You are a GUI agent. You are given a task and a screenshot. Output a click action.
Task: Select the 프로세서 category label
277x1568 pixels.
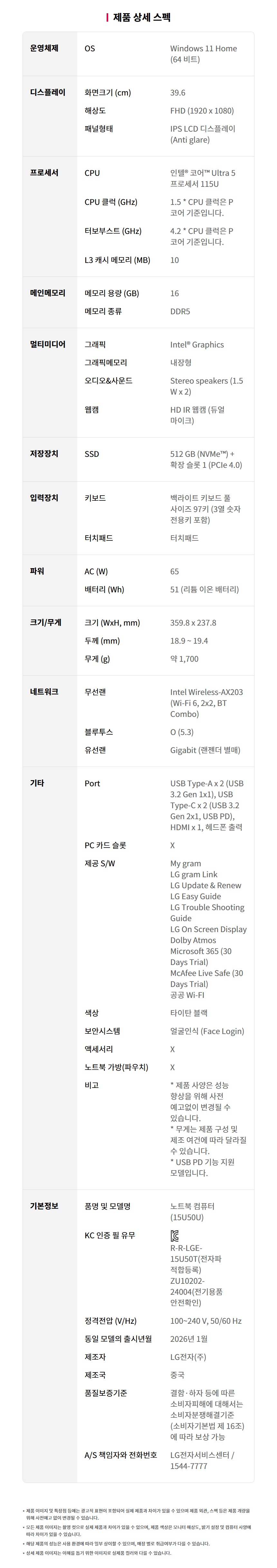(44, 173)
